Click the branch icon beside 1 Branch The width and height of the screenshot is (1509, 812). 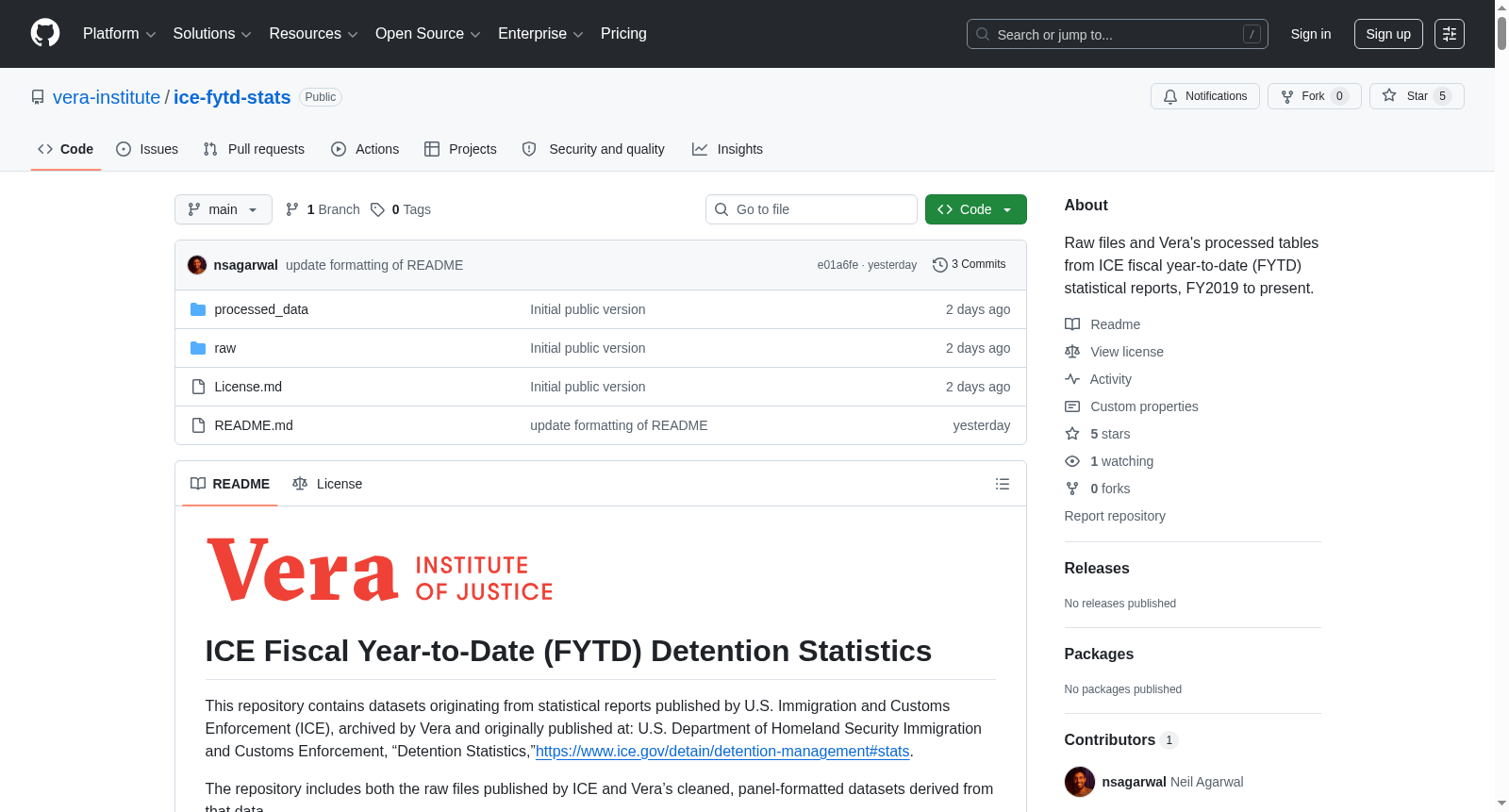292,209
